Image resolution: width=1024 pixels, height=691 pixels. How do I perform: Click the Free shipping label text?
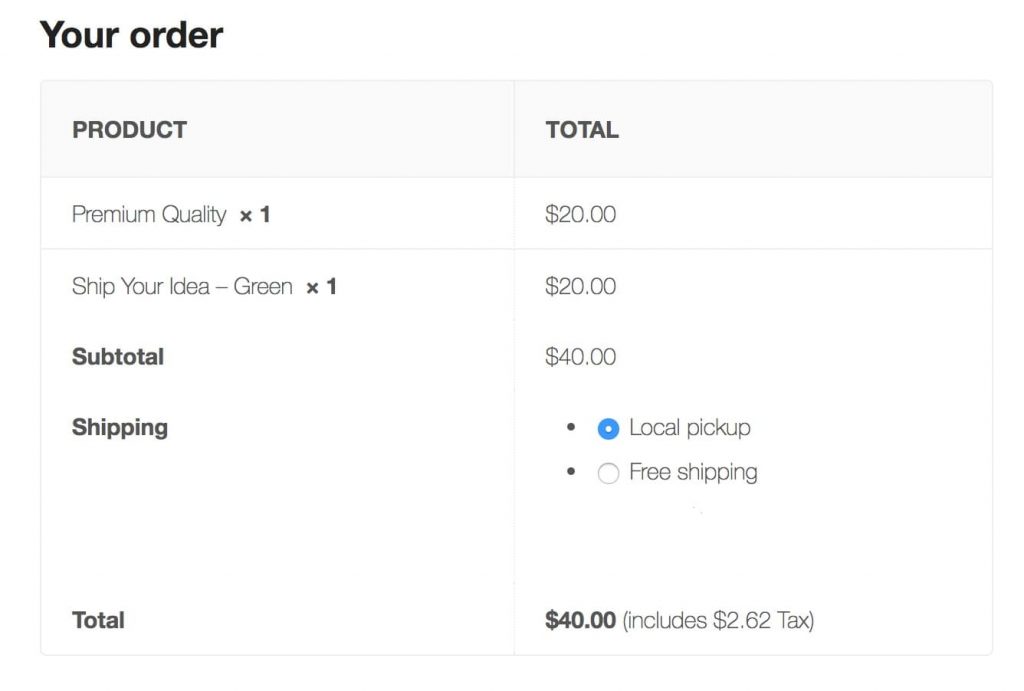tap(693, 472)
